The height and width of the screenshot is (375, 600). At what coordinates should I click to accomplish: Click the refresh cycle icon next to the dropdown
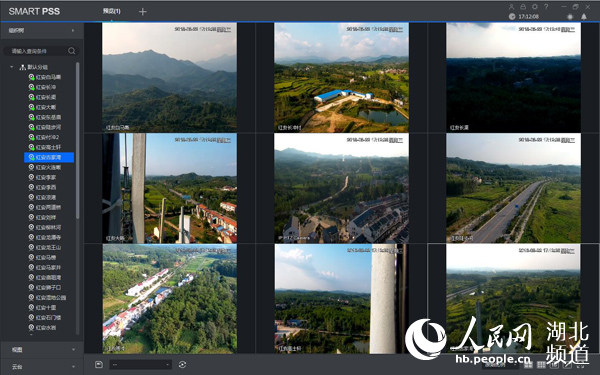pyautogui.click(x=182, y=364)
